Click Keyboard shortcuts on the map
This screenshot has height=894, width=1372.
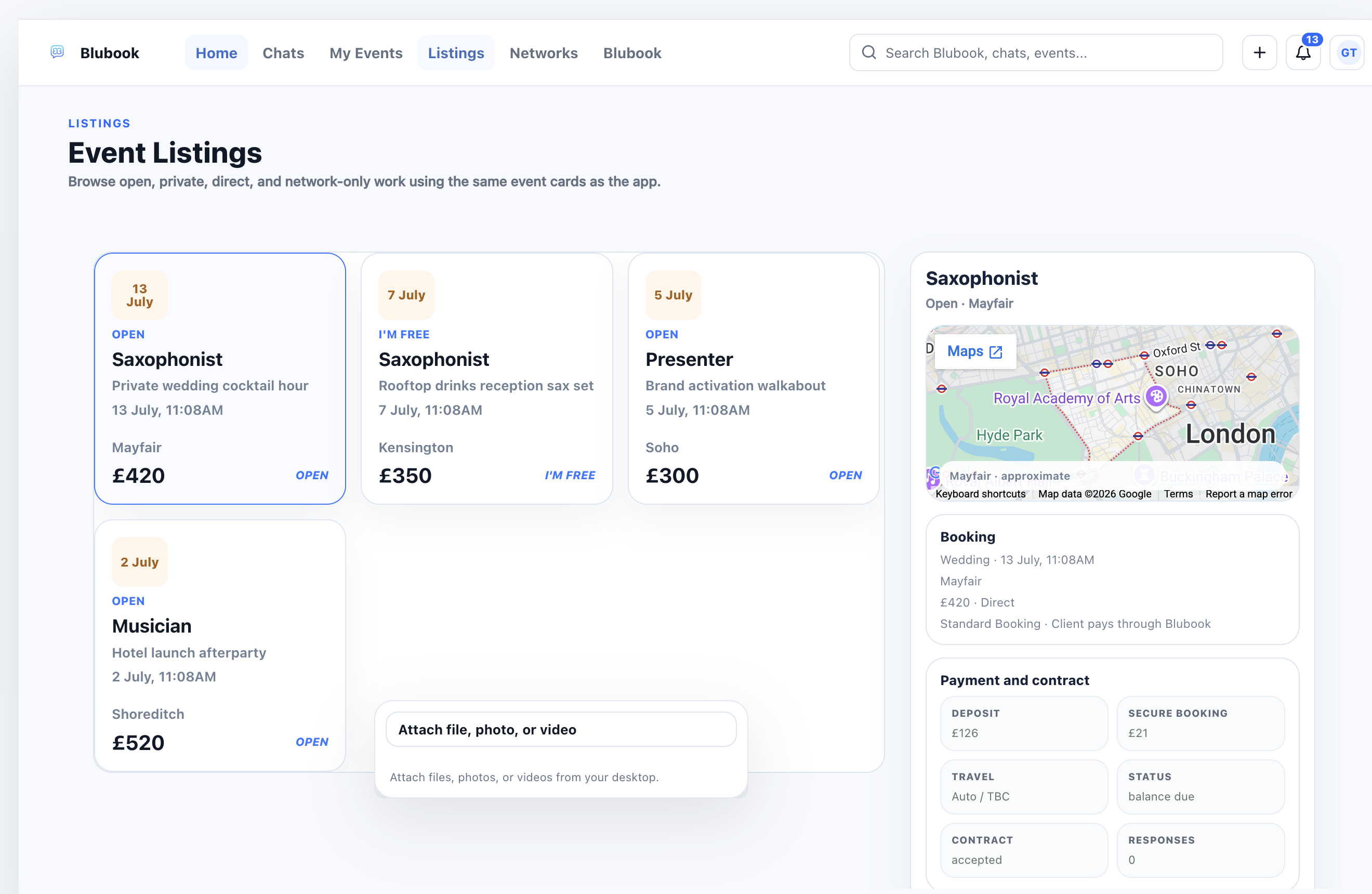tap(980, 493)
